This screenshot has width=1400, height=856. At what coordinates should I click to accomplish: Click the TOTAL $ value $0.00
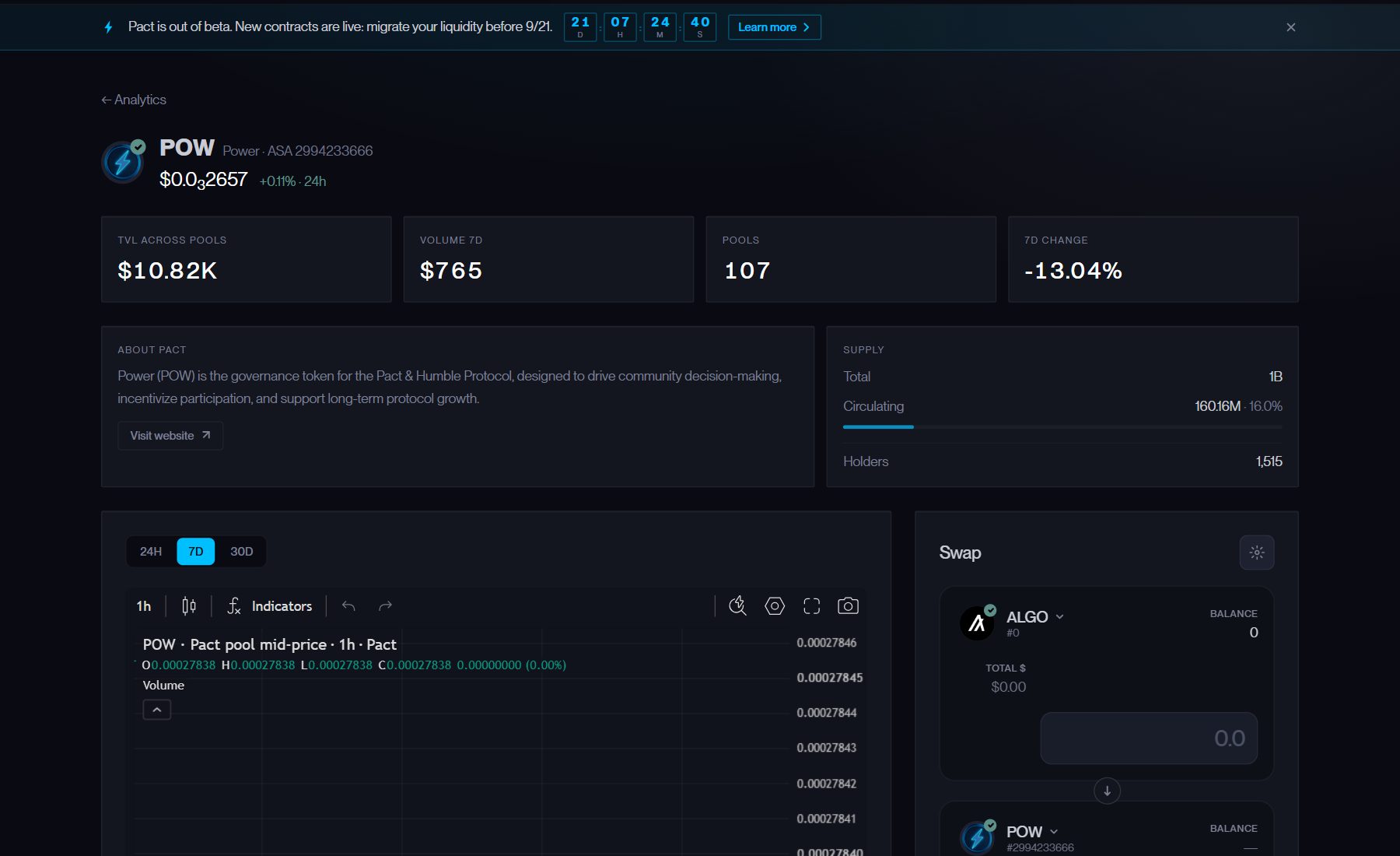[x=1008, y=687]
